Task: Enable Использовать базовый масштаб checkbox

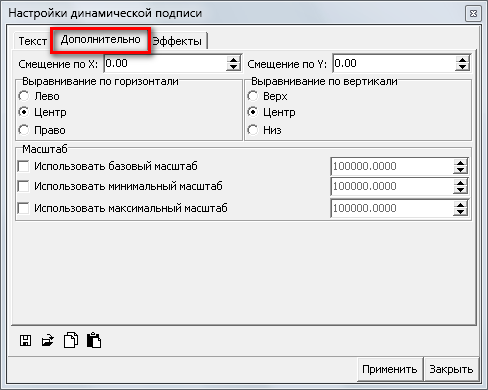Action: (23, 166)
